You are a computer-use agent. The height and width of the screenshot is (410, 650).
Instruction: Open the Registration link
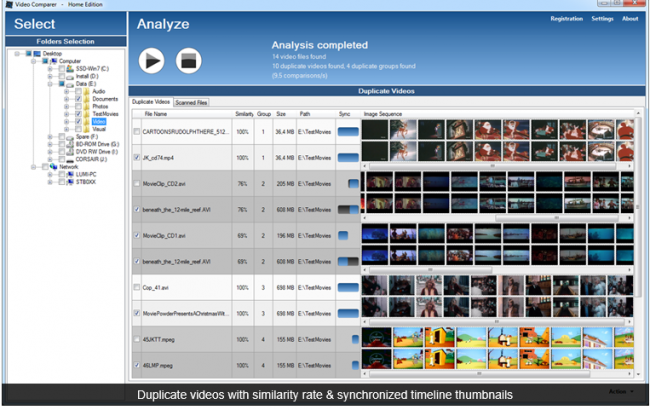click(567, 19)
